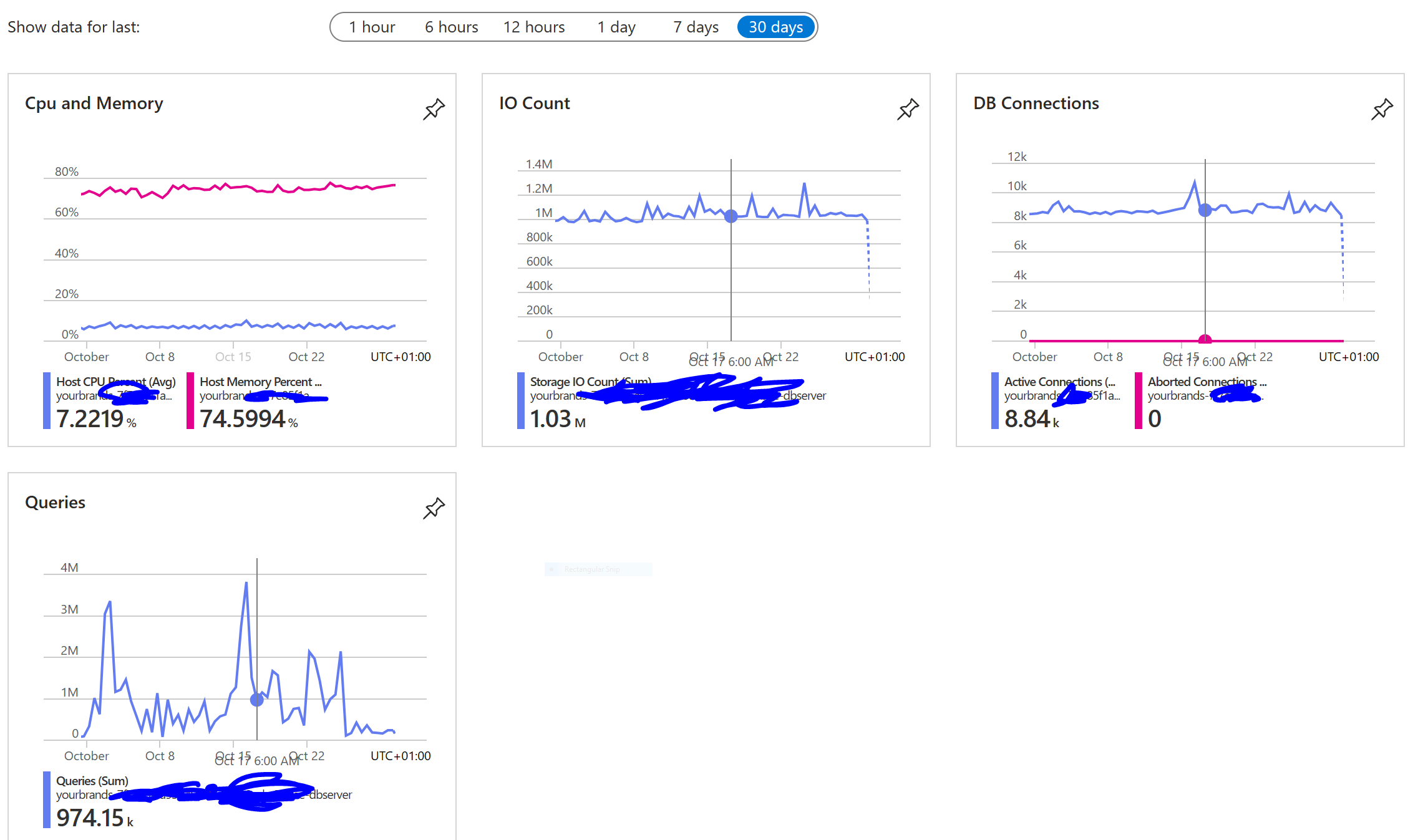Open the IO Count chart title
The height and width of the screenshot is (840, 1418).
coord(535,104)
